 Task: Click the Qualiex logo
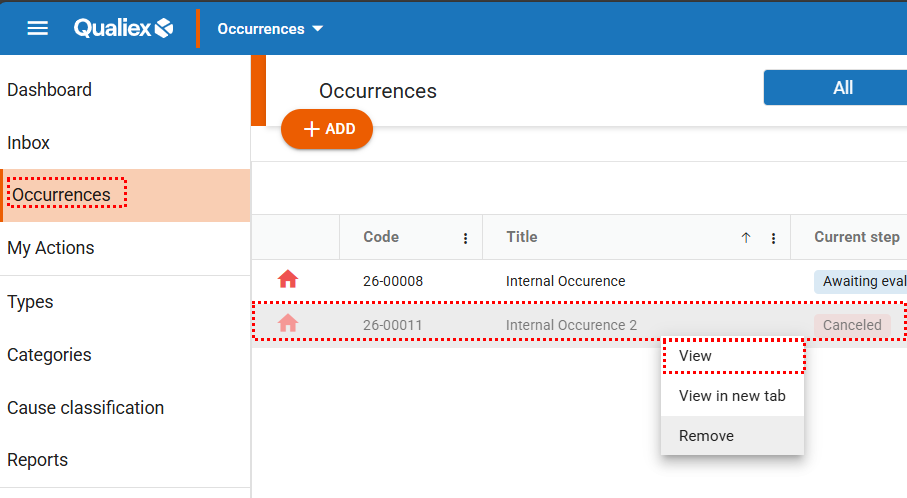click(x=124, y=28)
